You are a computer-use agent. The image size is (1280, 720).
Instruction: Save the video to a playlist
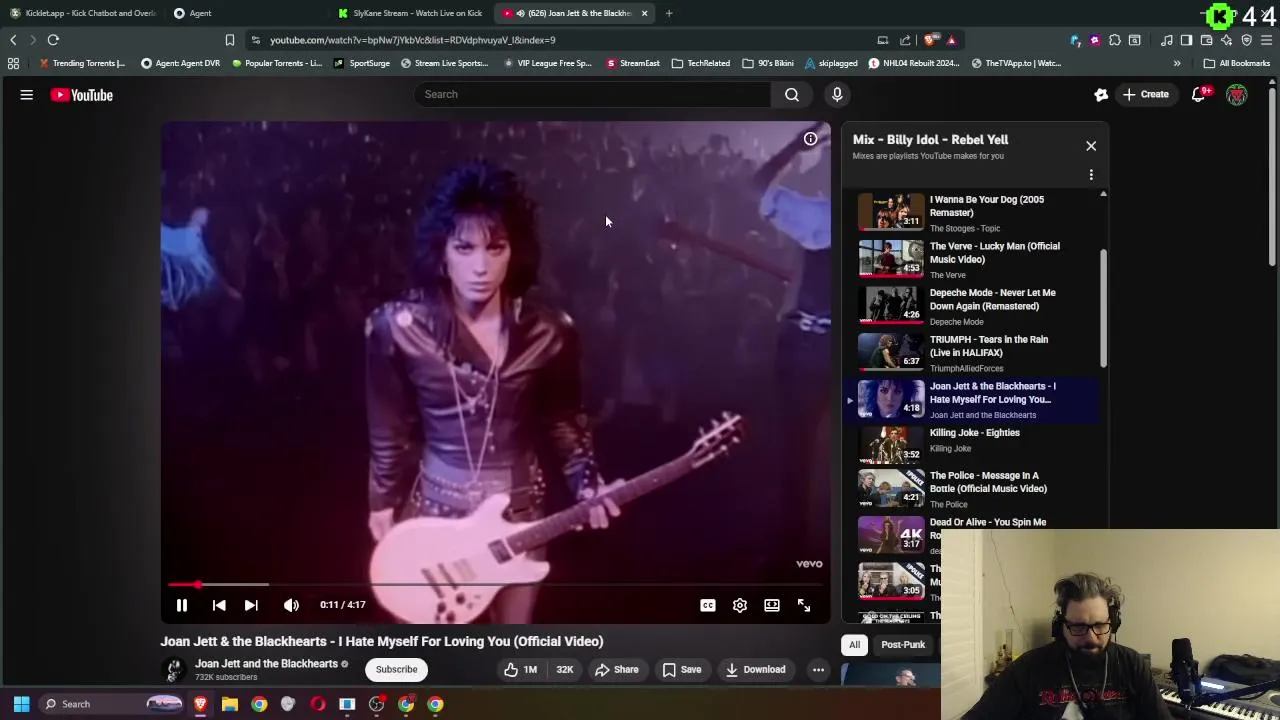682,670
